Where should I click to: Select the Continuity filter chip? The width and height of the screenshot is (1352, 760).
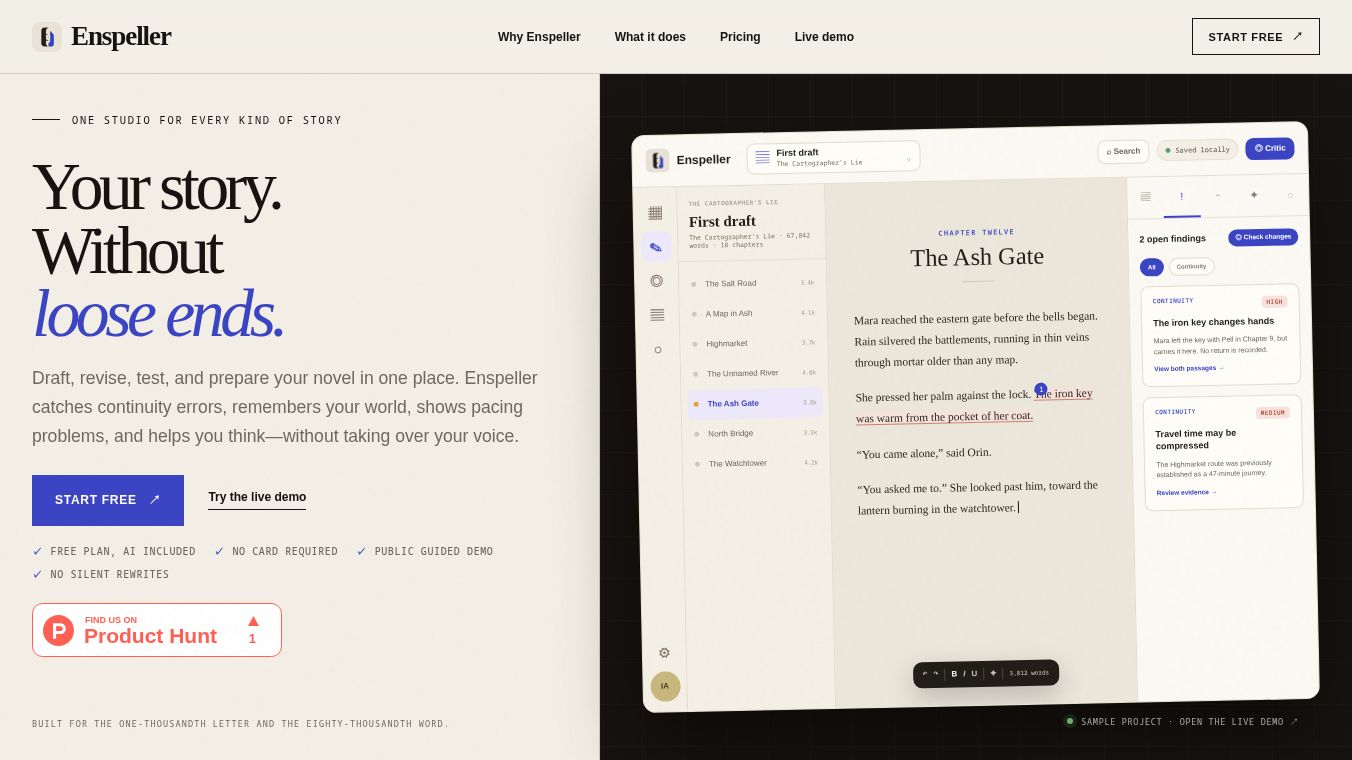1191,266
